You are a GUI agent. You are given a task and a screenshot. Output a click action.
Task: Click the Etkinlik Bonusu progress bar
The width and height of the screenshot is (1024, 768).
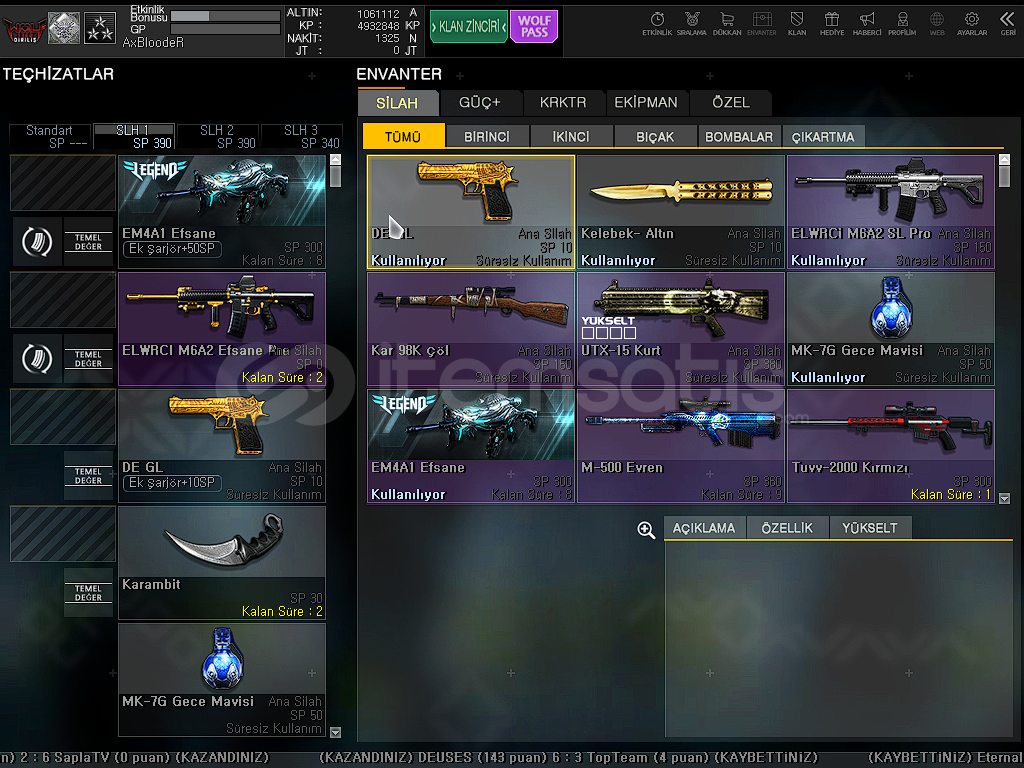(x=225, y=16)
